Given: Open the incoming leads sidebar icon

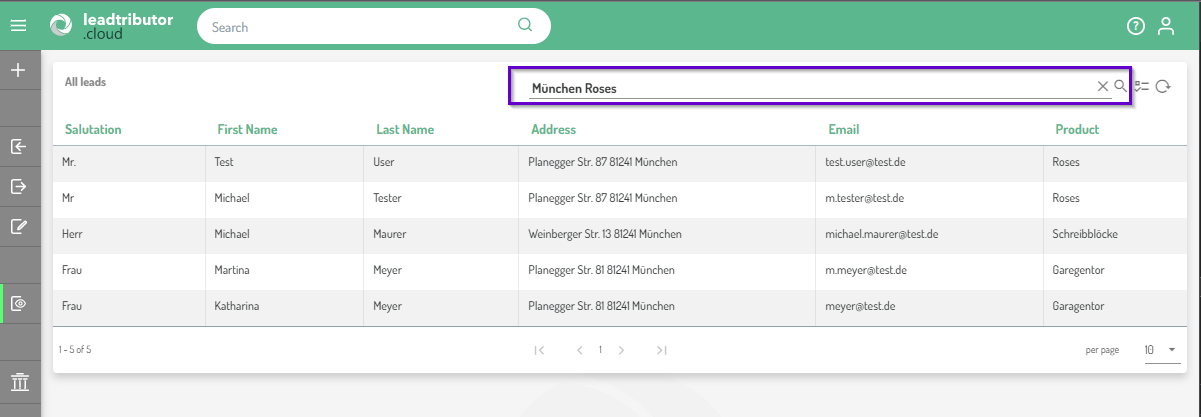Looking at the screenshot, I should pyautogui.click(x=18, y=147).
